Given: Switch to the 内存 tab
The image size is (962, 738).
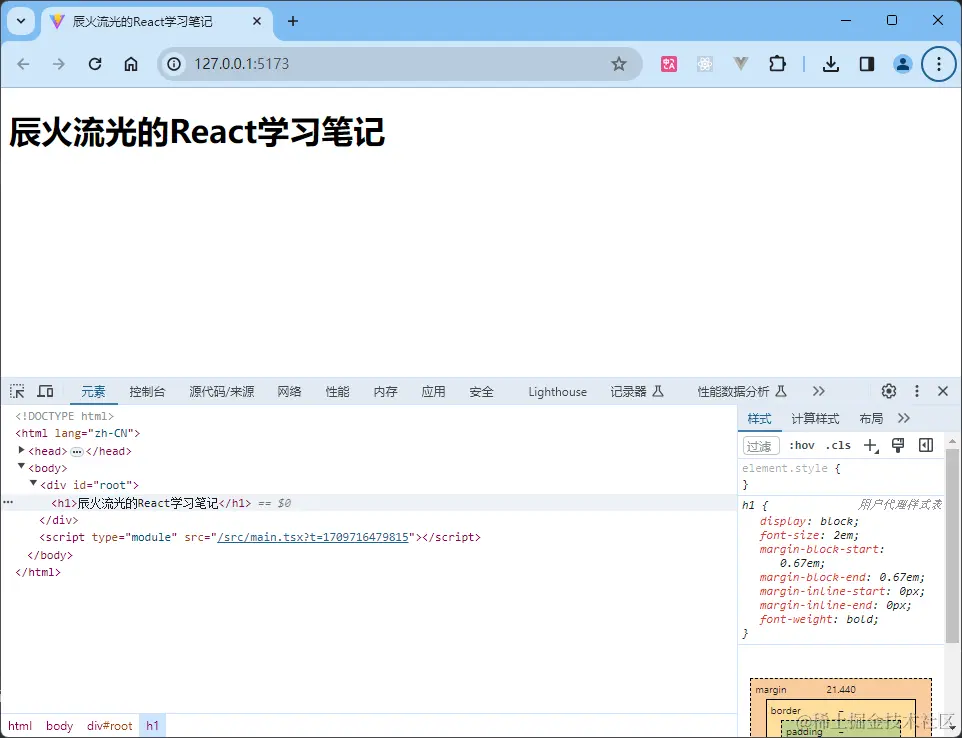Looking at the screenshot, I should (385, 391).
